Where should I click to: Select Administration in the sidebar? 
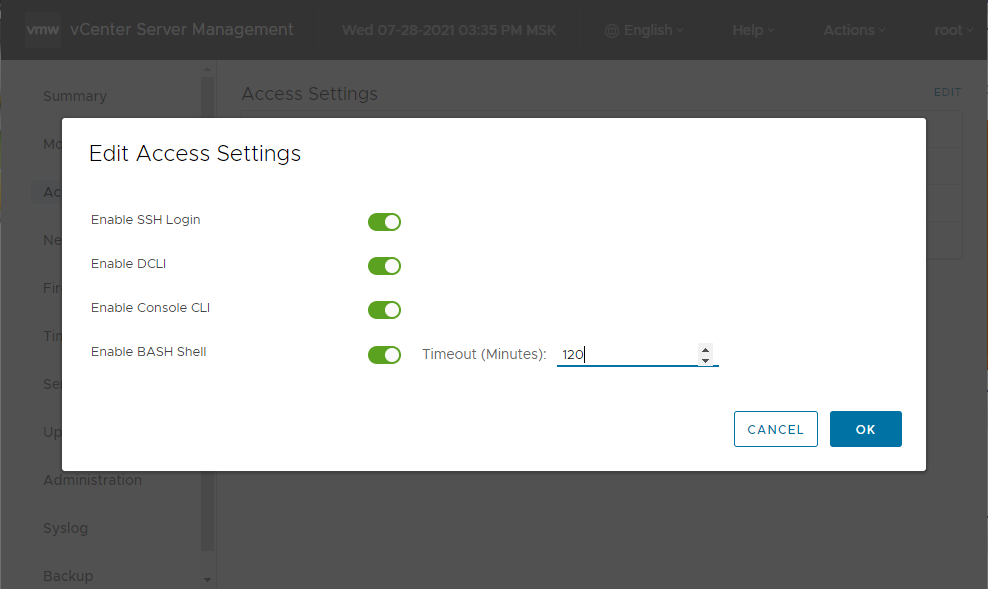pyautogui.click(x=92, y=480)
